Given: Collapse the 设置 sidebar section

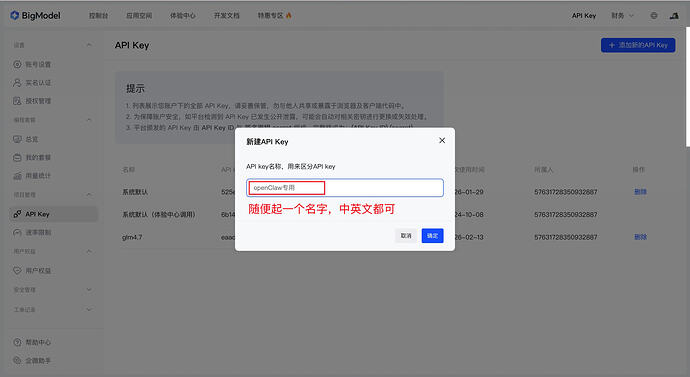Looking at the screenshot, I should coord(89,45).
